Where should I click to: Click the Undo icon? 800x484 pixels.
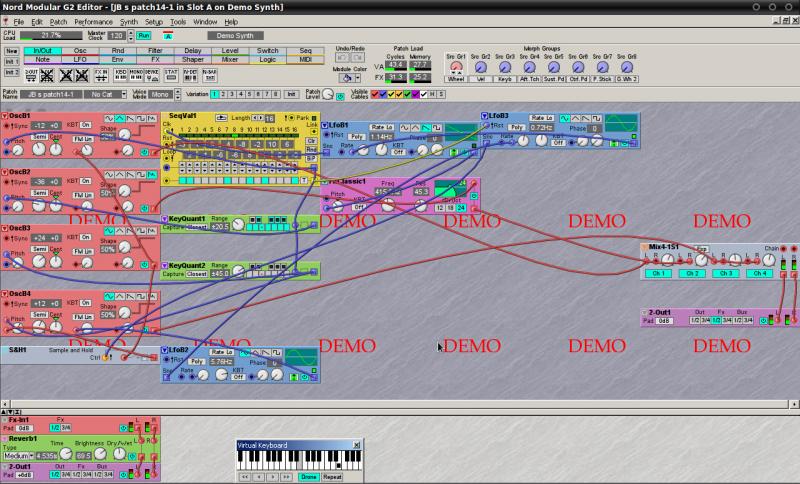point(343,58)
